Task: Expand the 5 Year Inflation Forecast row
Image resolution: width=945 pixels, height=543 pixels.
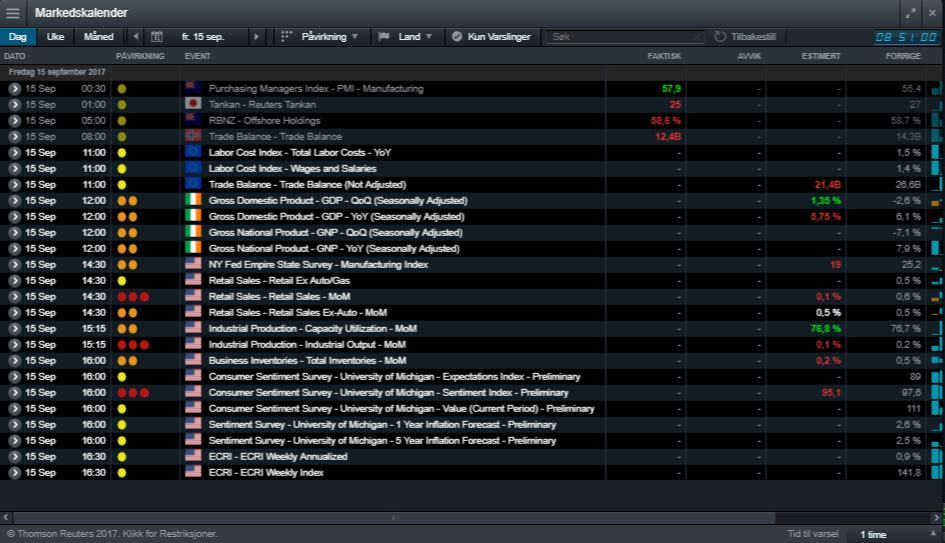Action: click(x=14, y=441)
